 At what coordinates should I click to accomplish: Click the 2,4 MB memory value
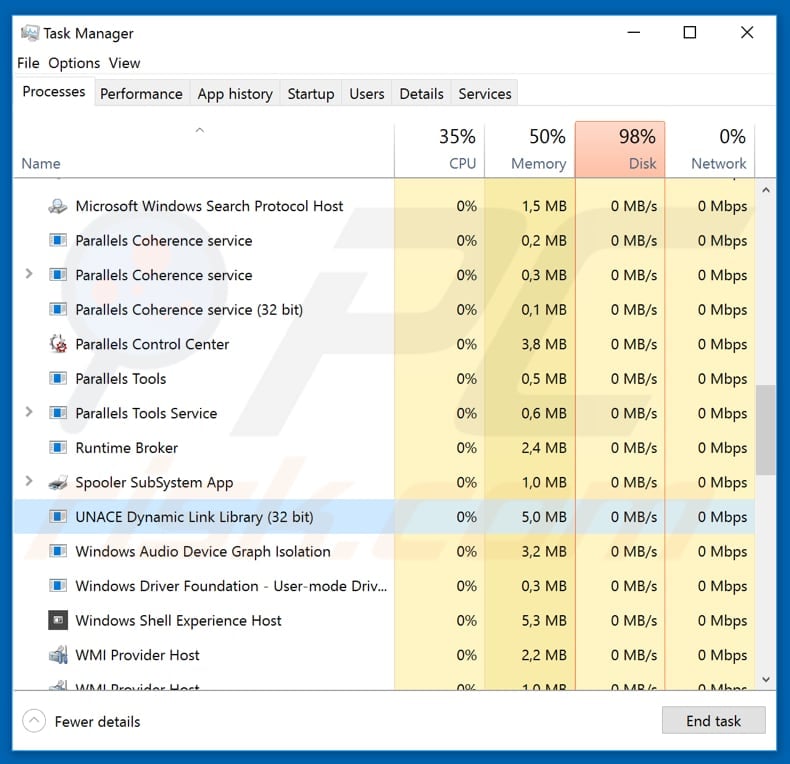(544, 448)
